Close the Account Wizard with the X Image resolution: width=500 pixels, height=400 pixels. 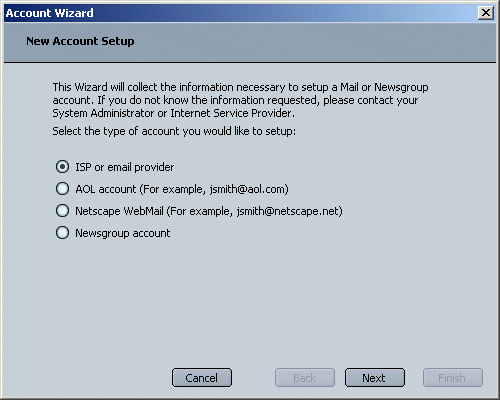click(486, 13)
